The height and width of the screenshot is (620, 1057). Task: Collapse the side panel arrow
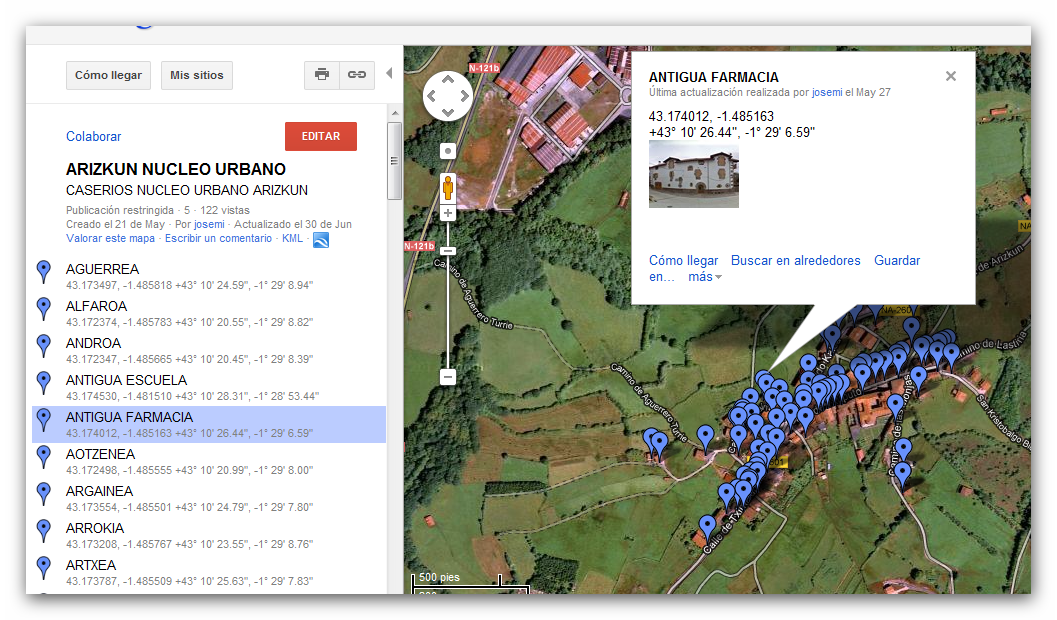[x=389, y=73]
